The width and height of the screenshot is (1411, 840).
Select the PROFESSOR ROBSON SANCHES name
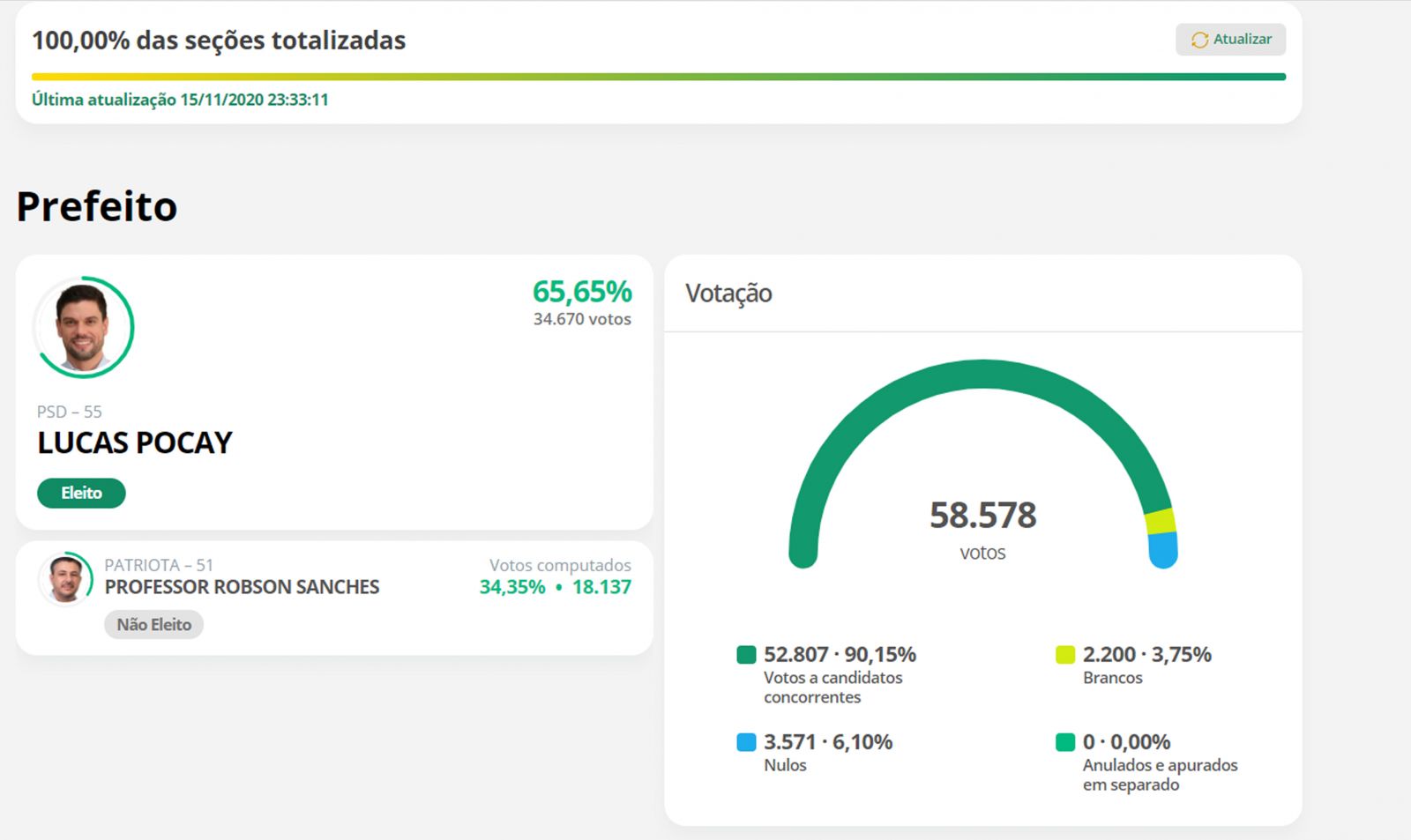pyautogui.click(x=242, y=587)
